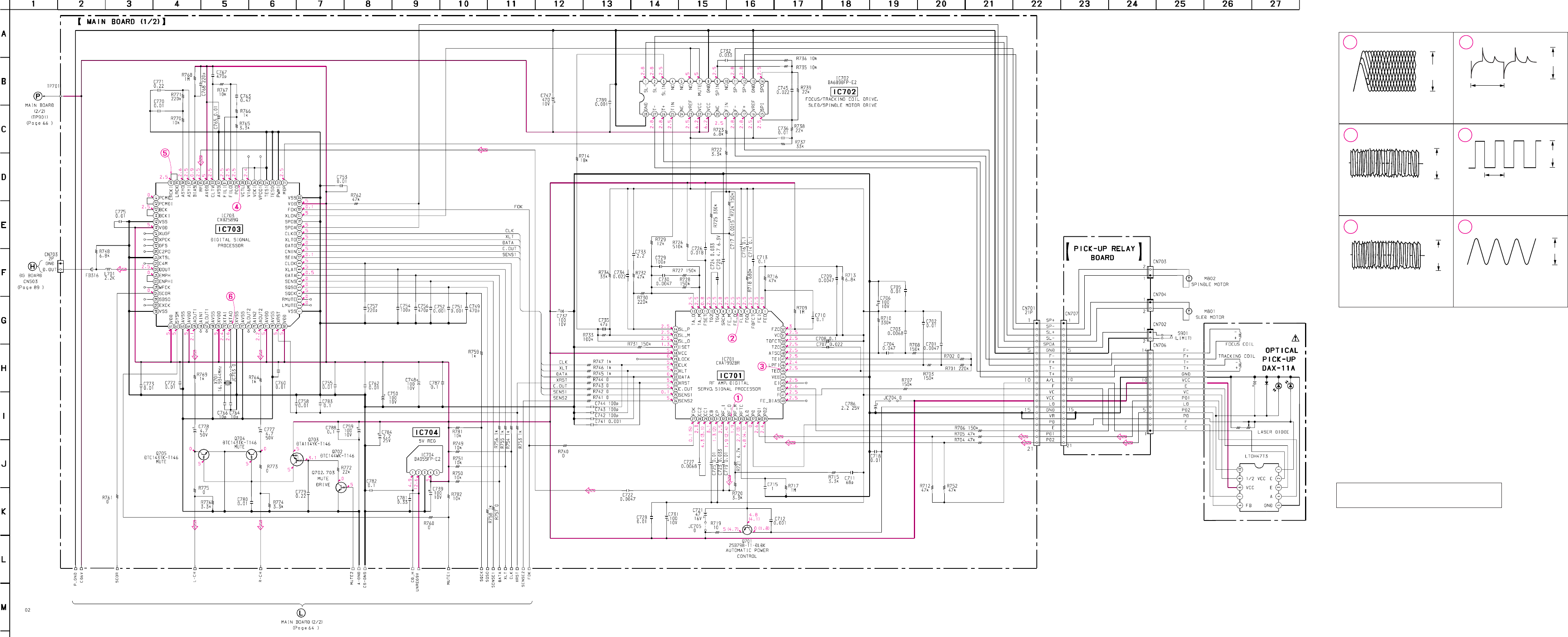
Task: Click pink waveform marker 6 below IC703
Action: click(x=230, y=296)
